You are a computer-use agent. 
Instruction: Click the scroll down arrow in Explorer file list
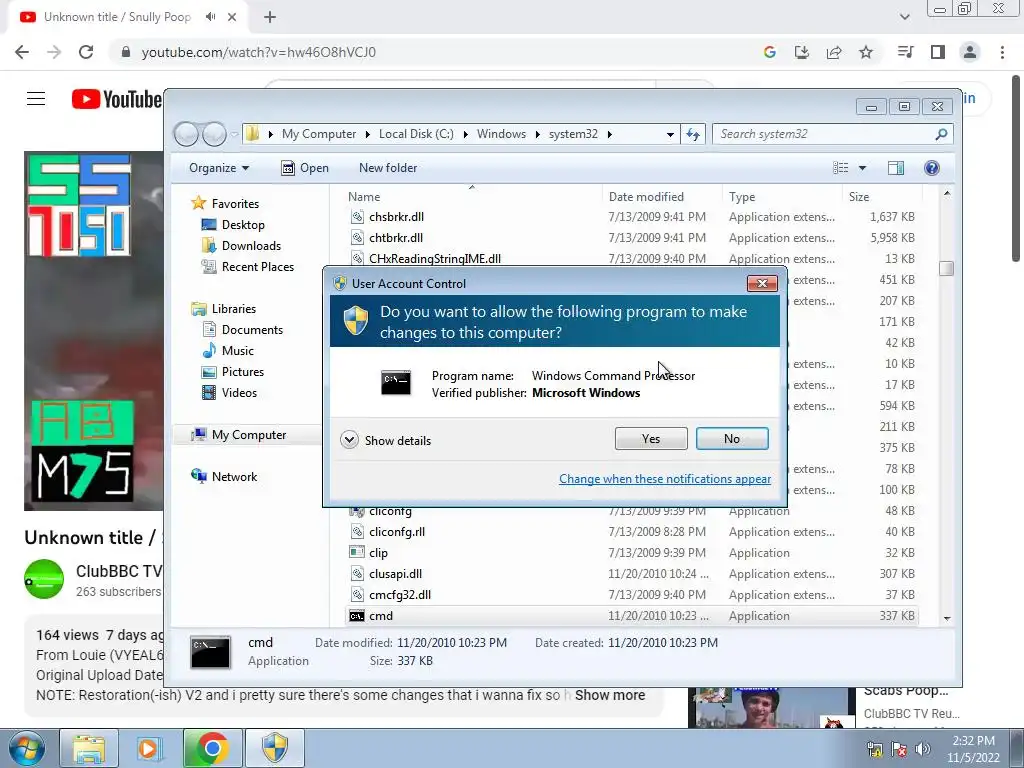pos(947,618)
